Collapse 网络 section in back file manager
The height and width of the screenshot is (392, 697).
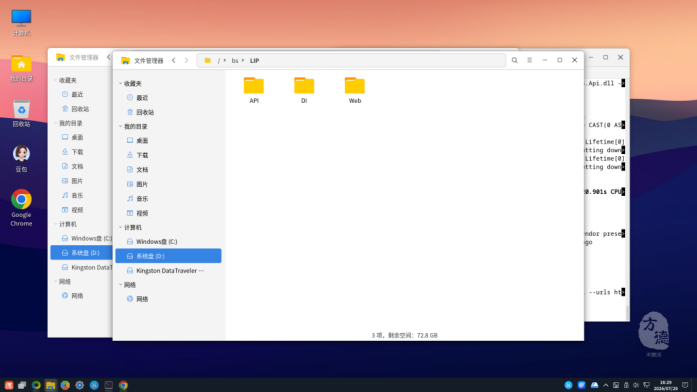pos(56,282)
